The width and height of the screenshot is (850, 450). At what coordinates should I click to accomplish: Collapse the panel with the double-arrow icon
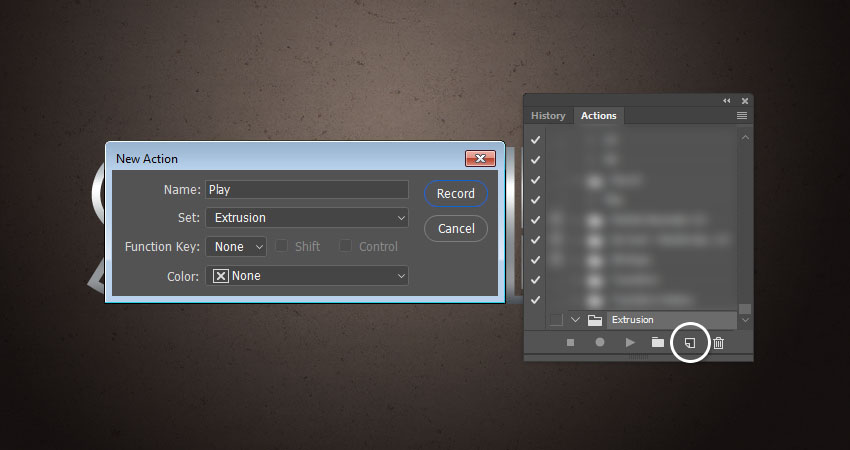[726, 101]
